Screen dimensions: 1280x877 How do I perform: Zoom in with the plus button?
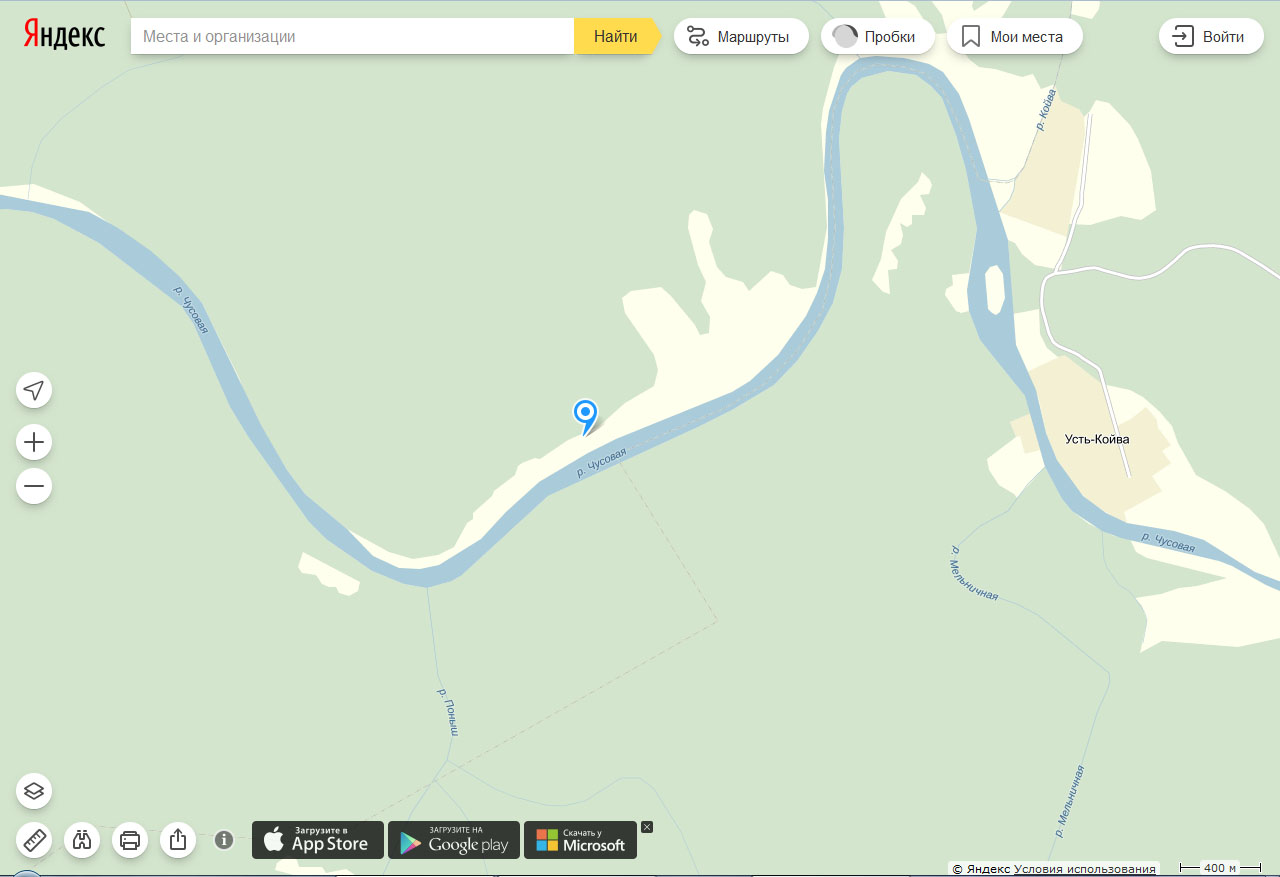(34, 442)
